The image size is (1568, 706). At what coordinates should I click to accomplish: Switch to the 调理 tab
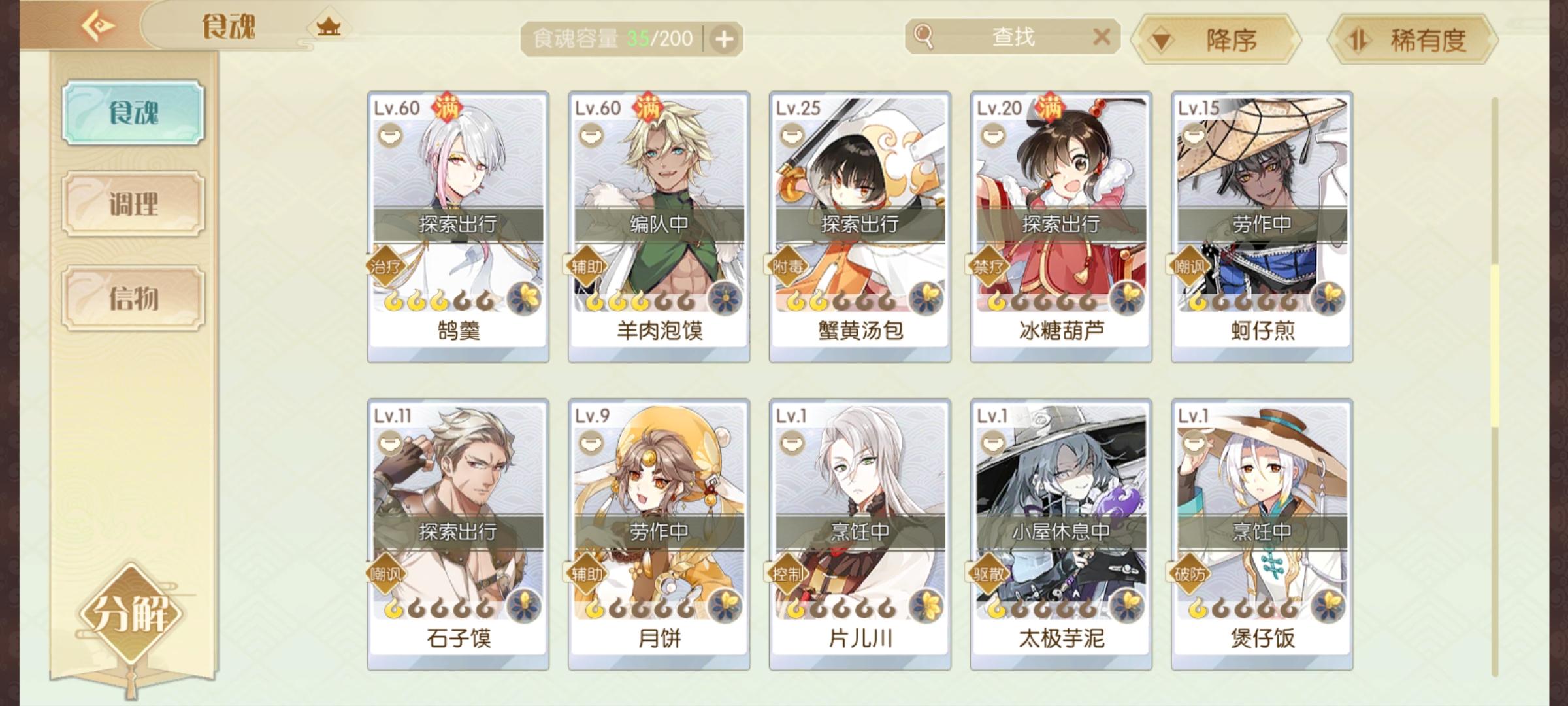coord(133,204)
